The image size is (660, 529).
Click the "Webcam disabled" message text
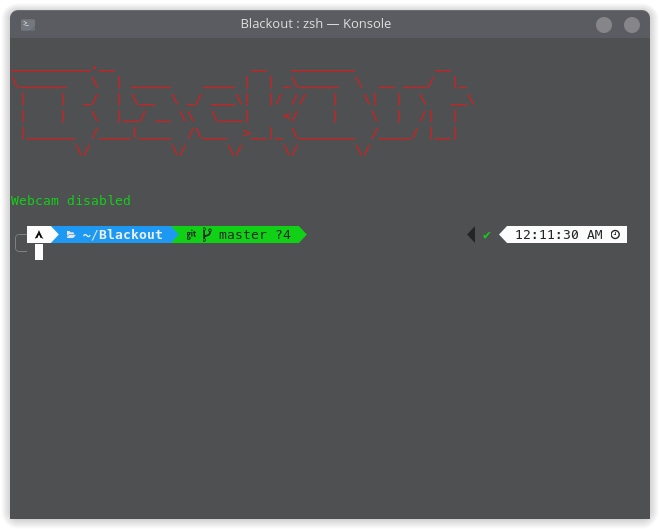71,200
